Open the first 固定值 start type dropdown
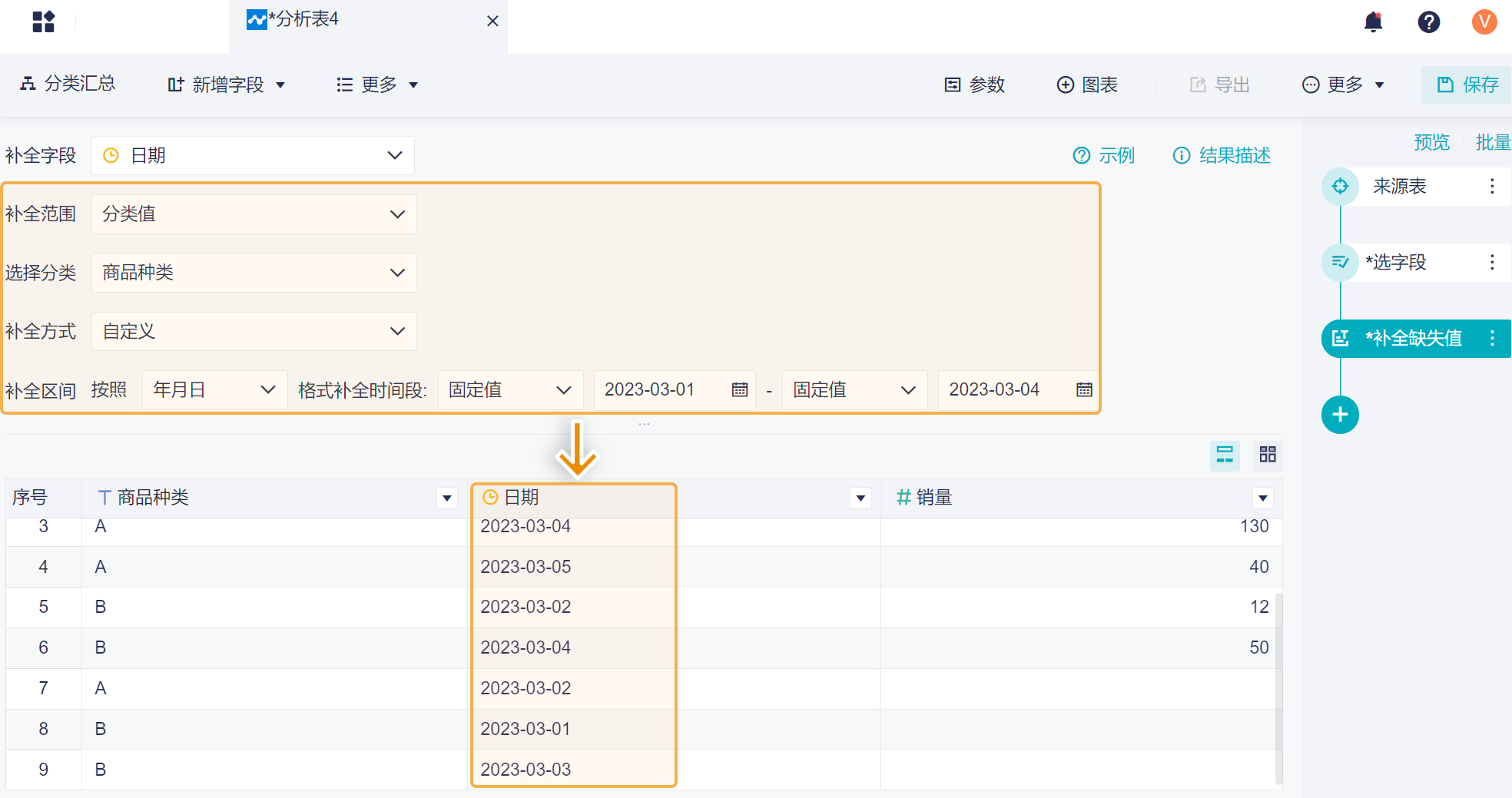 pyautogui.click(x=510, y=389)
